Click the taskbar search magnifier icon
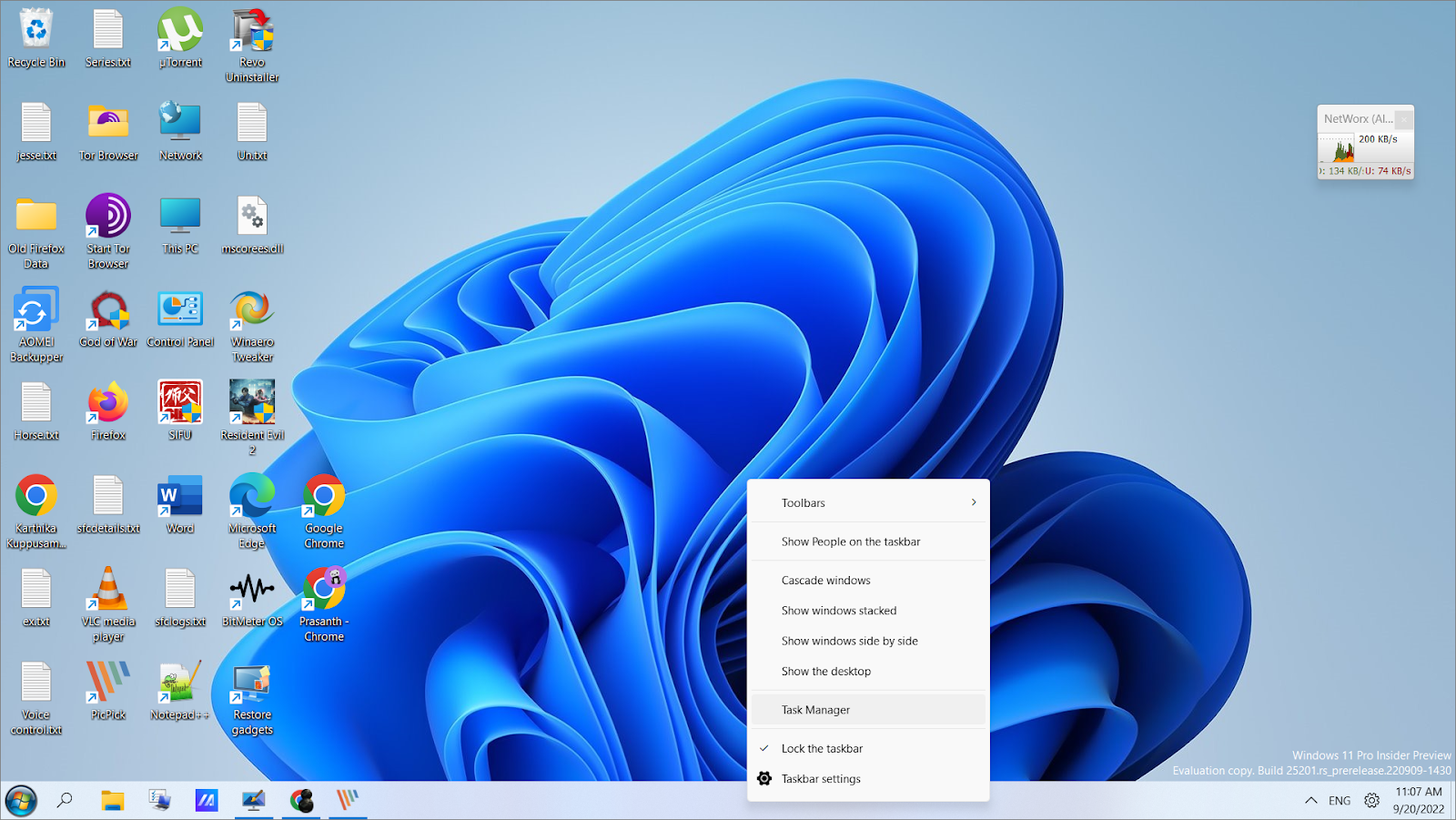This screenshot has height=820, width=1456. 65,801
